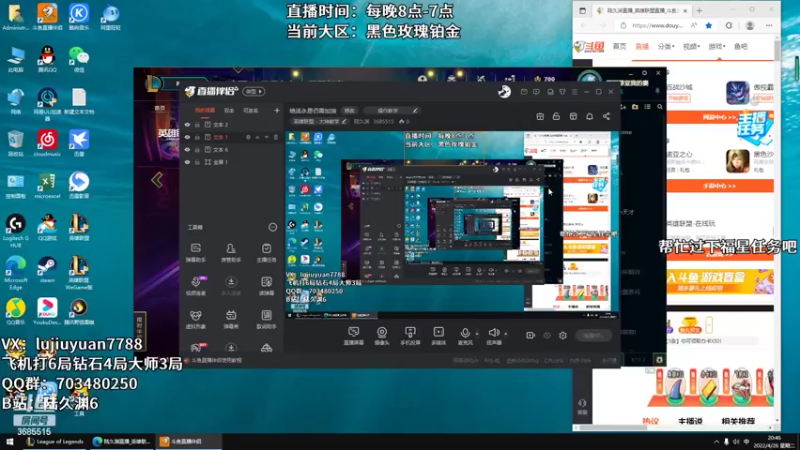
Task: Add 手机投屏 phone mirroring source
Action: point(410,336)
